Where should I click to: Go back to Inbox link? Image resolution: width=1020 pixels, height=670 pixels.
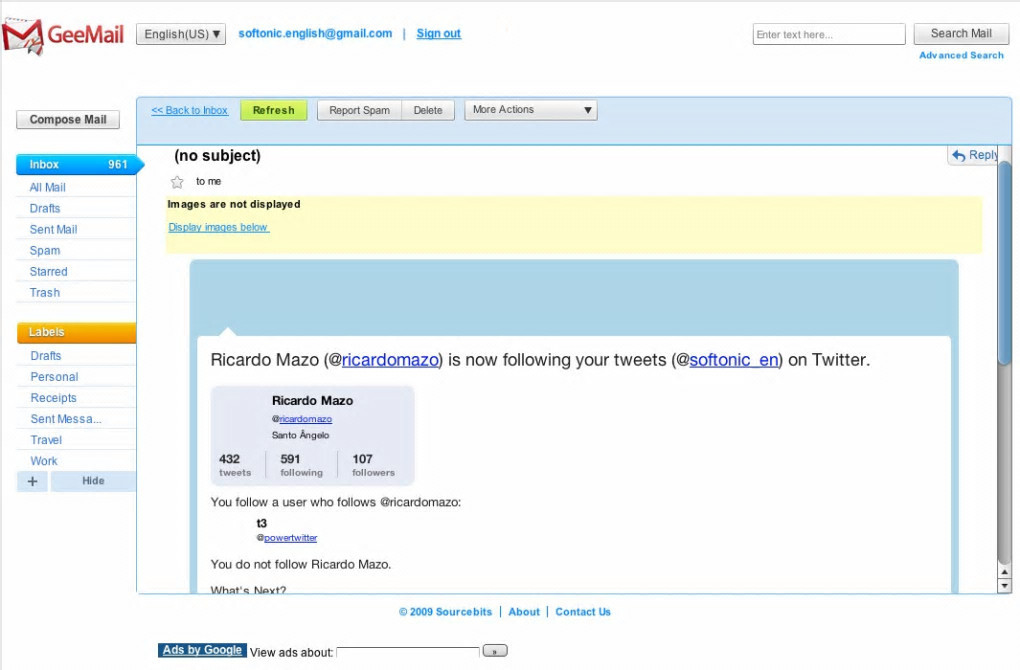(189, 111)
